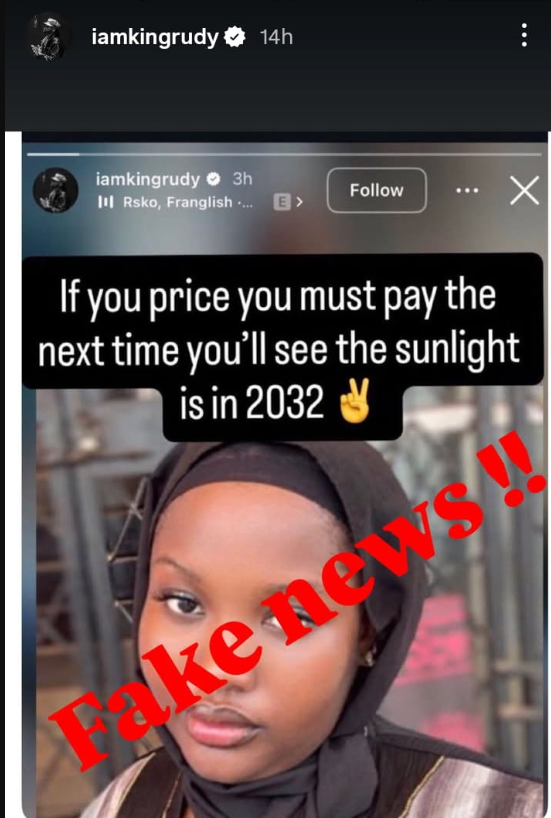
Task: Expand the music details chevron arrow
Action: (x=299, y=202)
